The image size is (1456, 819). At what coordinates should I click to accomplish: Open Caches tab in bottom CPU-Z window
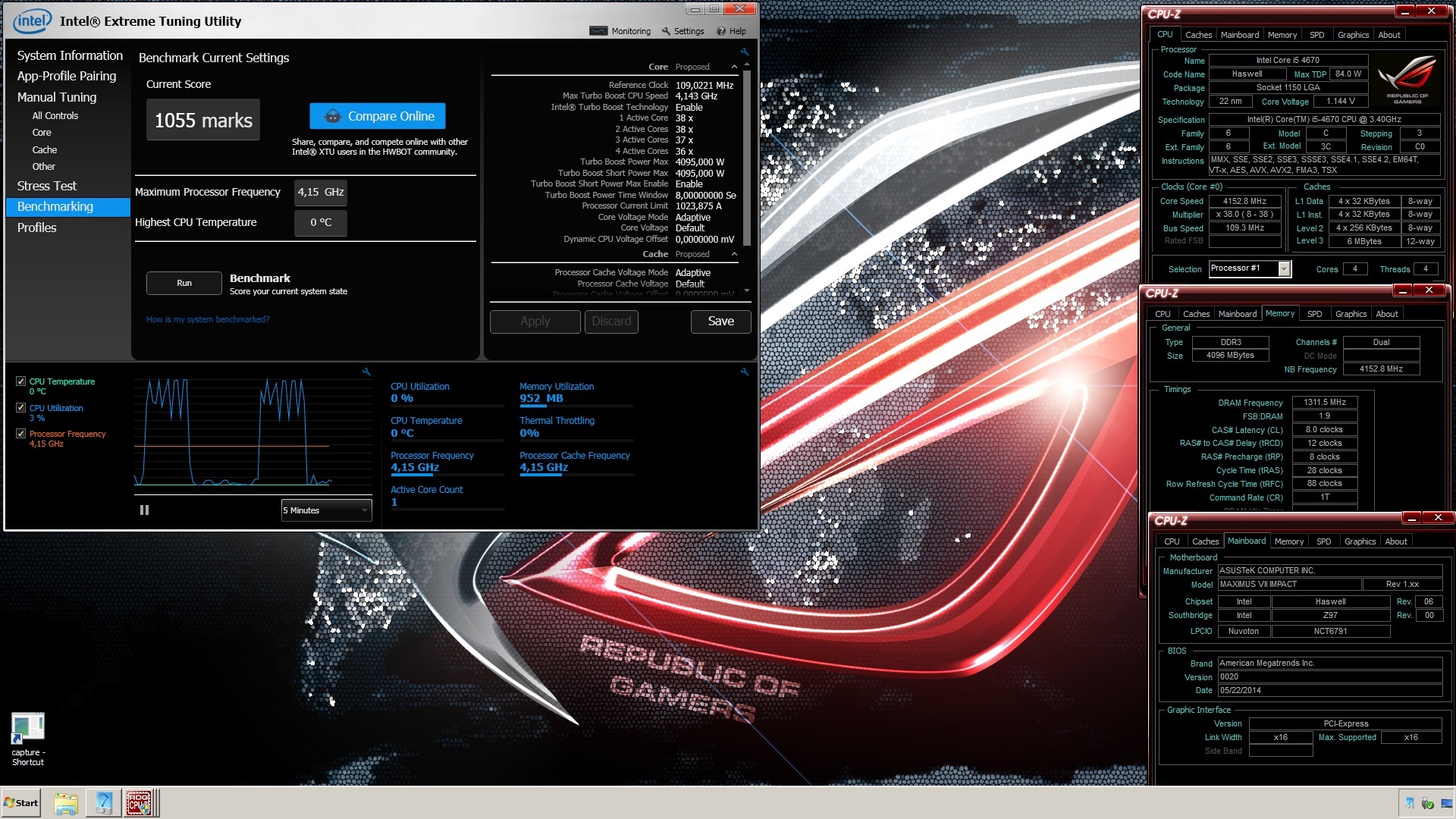[x=1205, y=541]
